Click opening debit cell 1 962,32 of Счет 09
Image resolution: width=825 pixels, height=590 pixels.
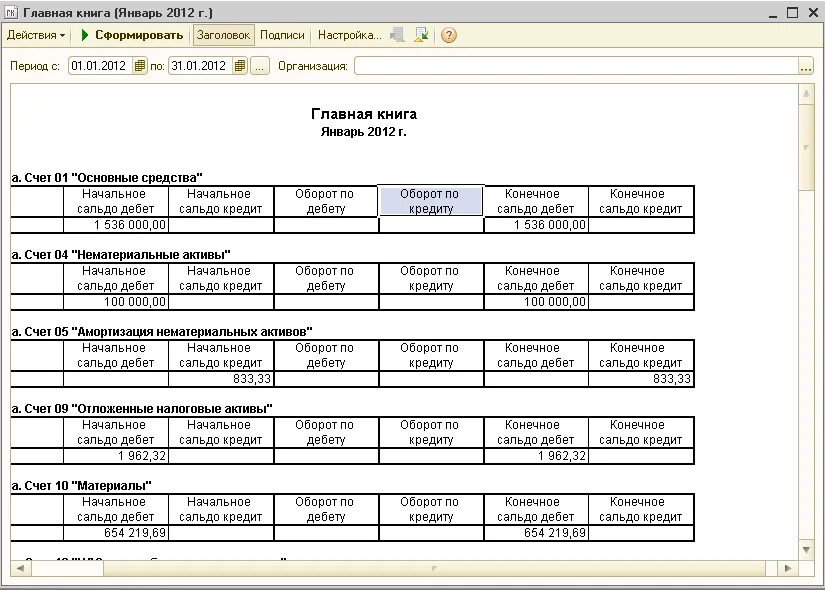point(116,456)
